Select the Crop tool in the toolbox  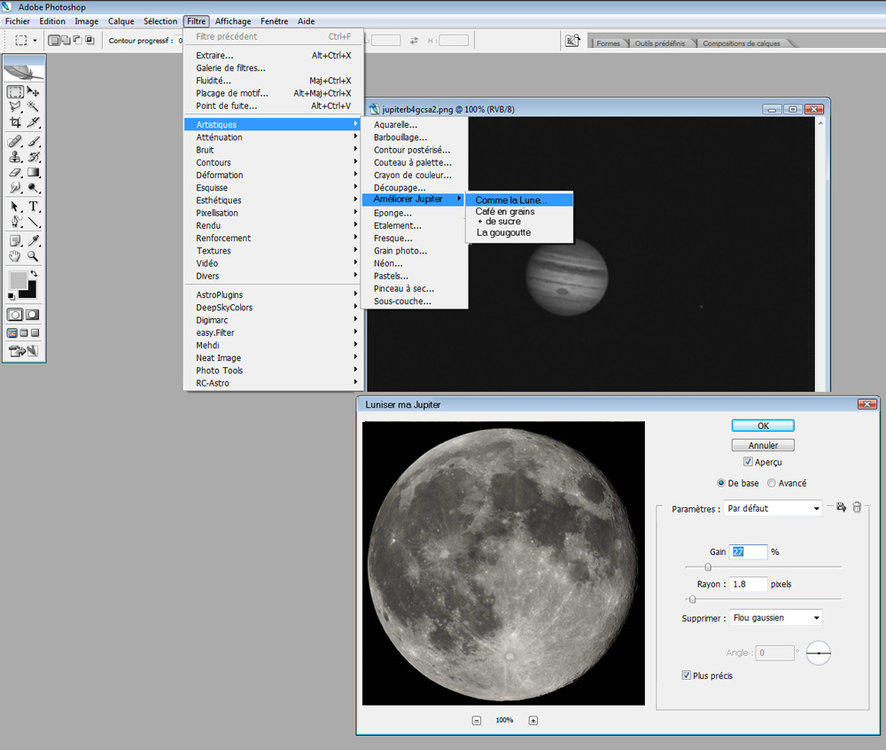click(15, 123)
